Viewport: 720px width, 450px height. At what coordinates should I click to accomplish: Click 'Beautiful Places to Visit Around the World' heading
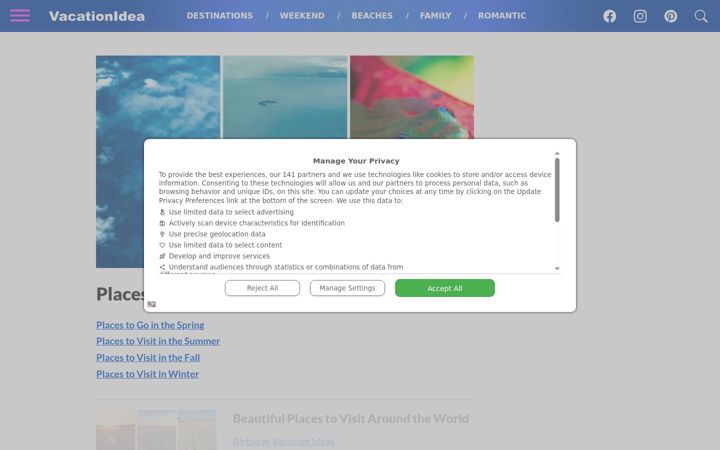coord(351,418)
